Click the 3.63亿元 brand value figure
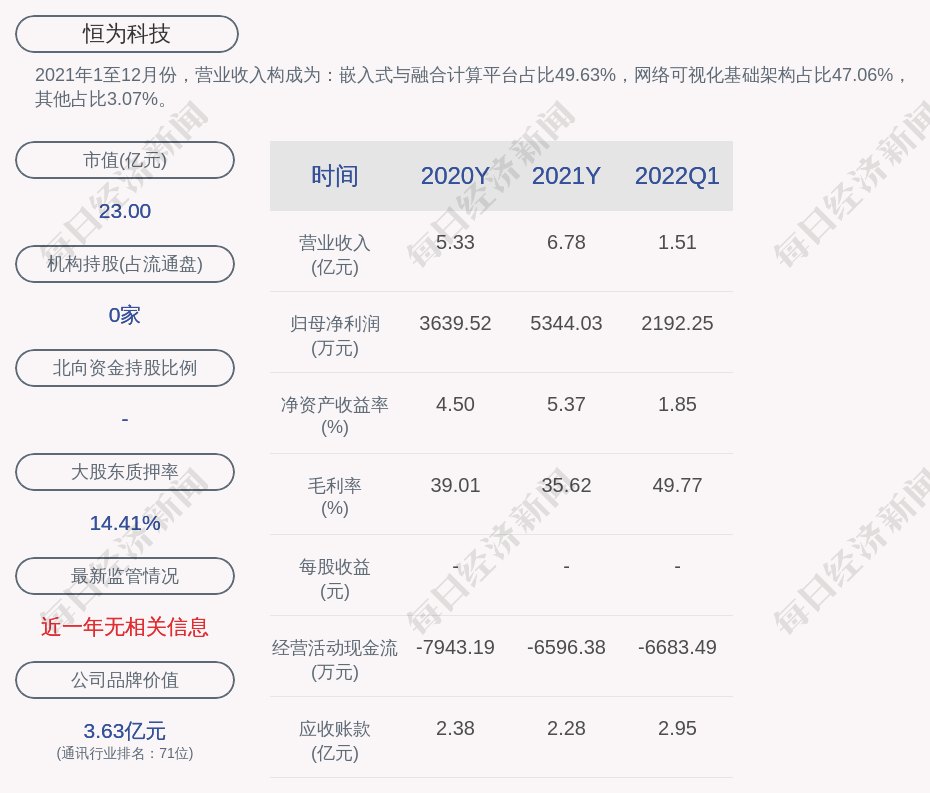 coord(125,731)
